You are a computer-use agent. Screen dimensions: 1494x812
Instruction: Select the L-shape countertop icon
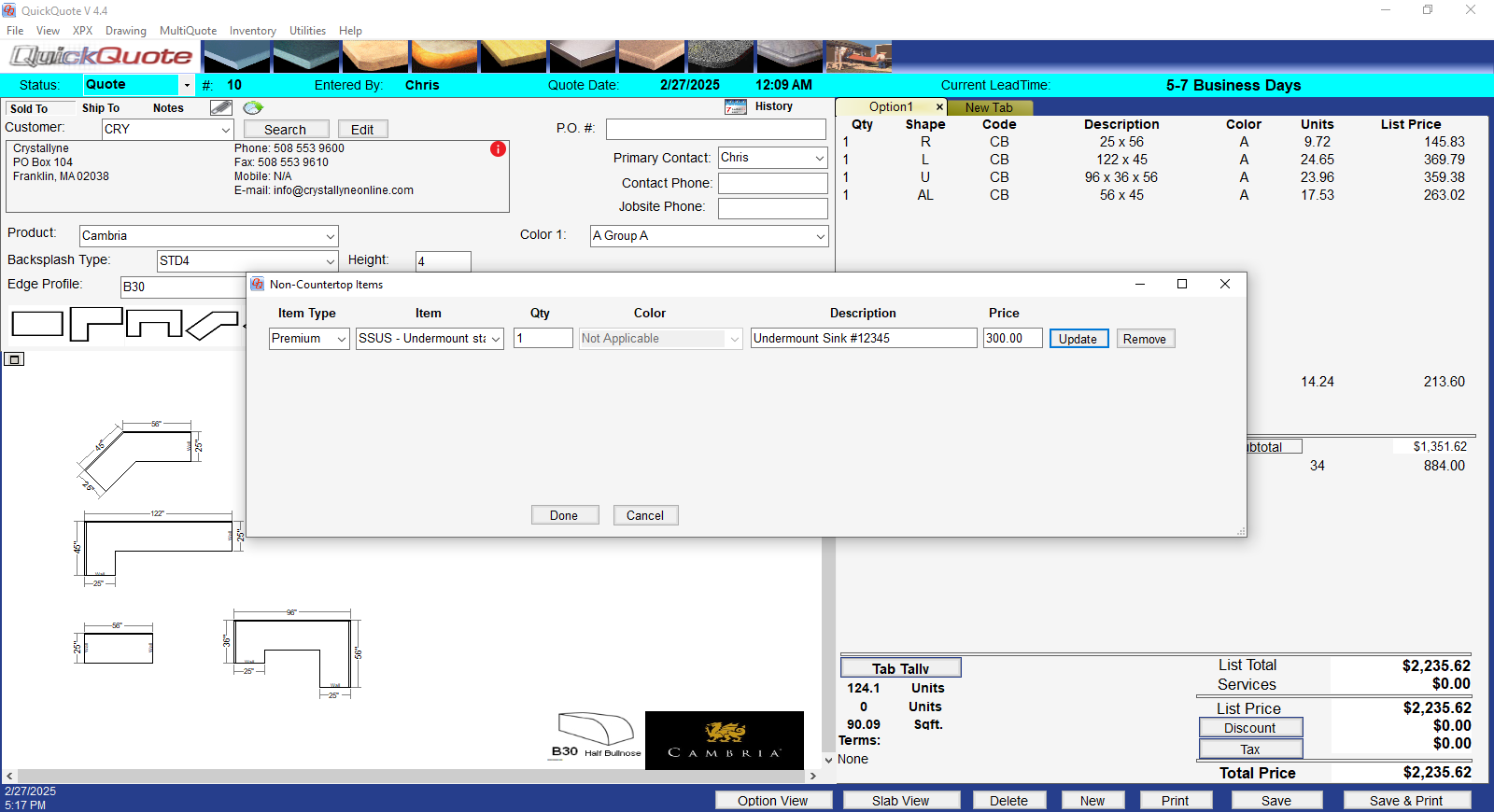(96, 324)
